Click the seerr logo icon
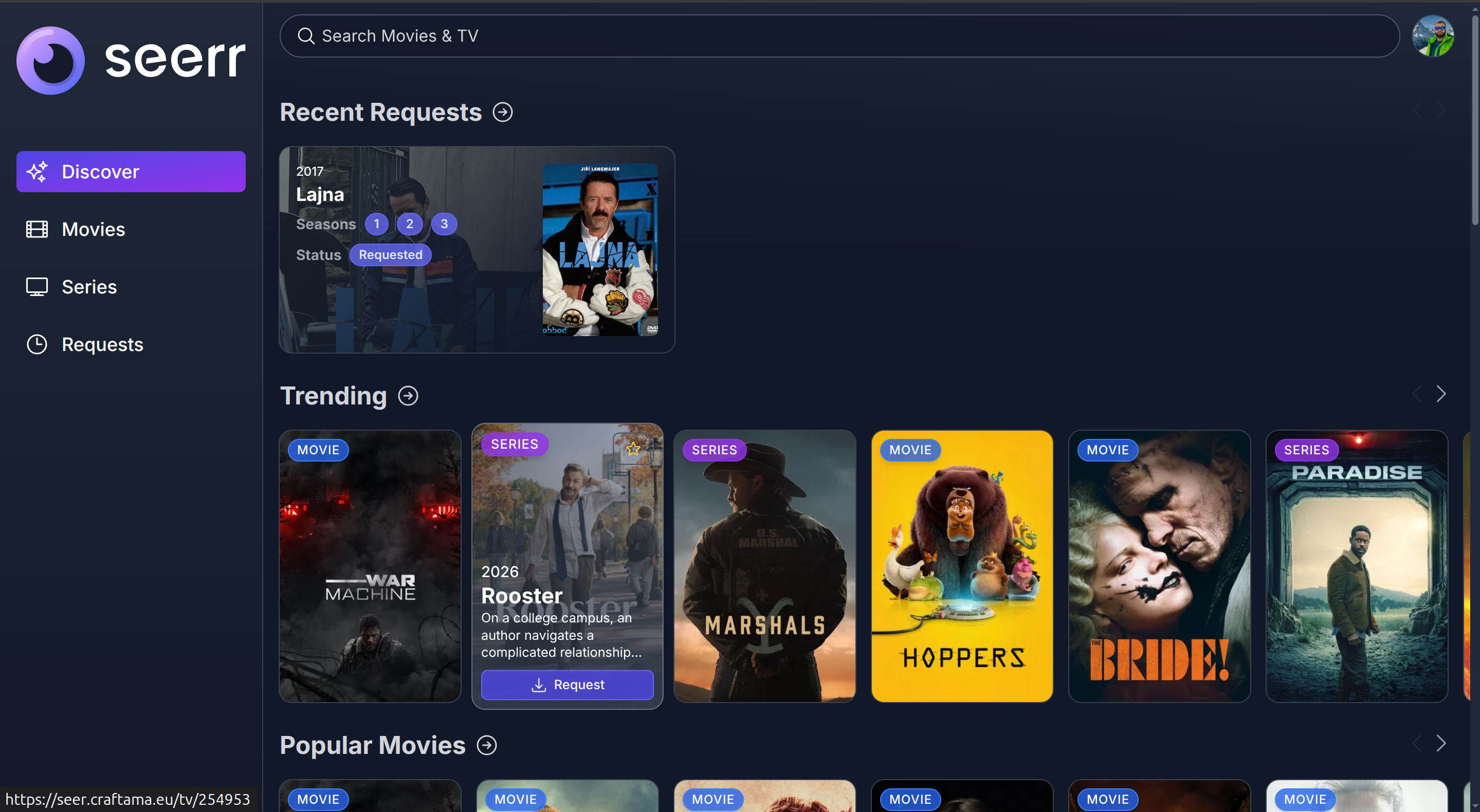 tap(50, 60)
